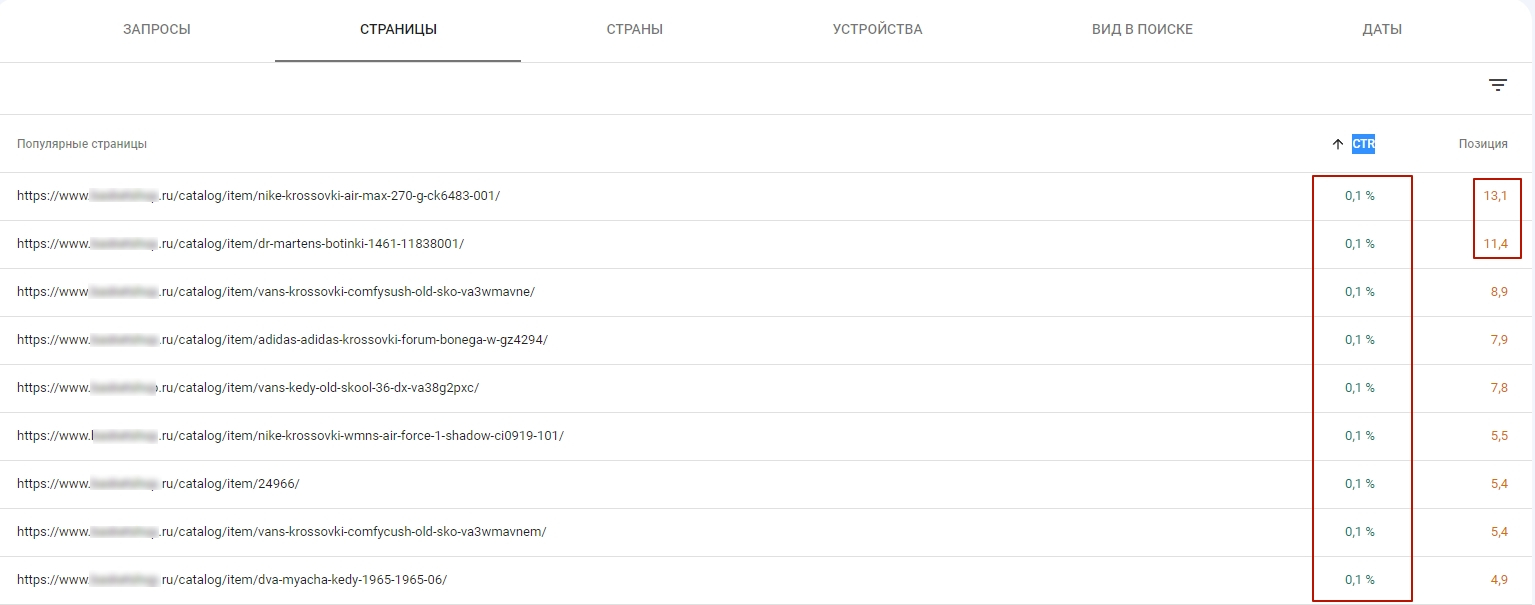Switch to the Запросы tab

tap(157, 30)
